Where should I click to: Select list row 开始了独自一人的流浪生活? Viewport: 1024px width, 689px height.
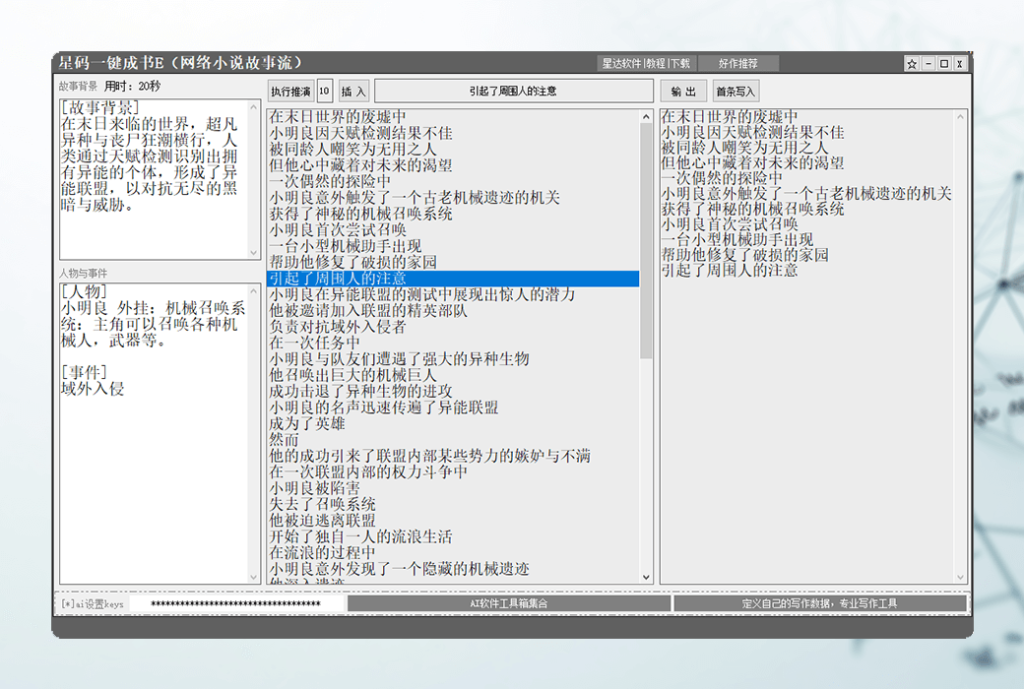pos(453,537)
